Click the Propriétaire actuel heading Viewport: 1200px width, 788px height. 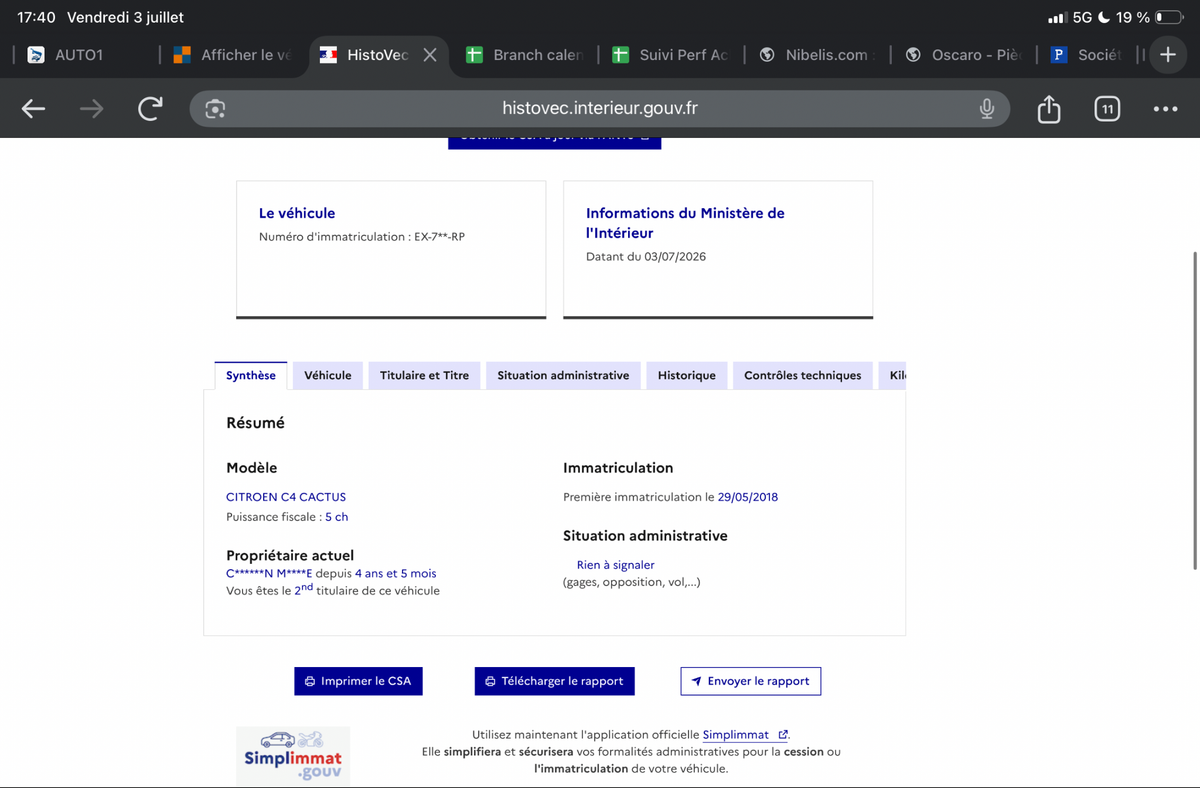click(x=290, y=555)
